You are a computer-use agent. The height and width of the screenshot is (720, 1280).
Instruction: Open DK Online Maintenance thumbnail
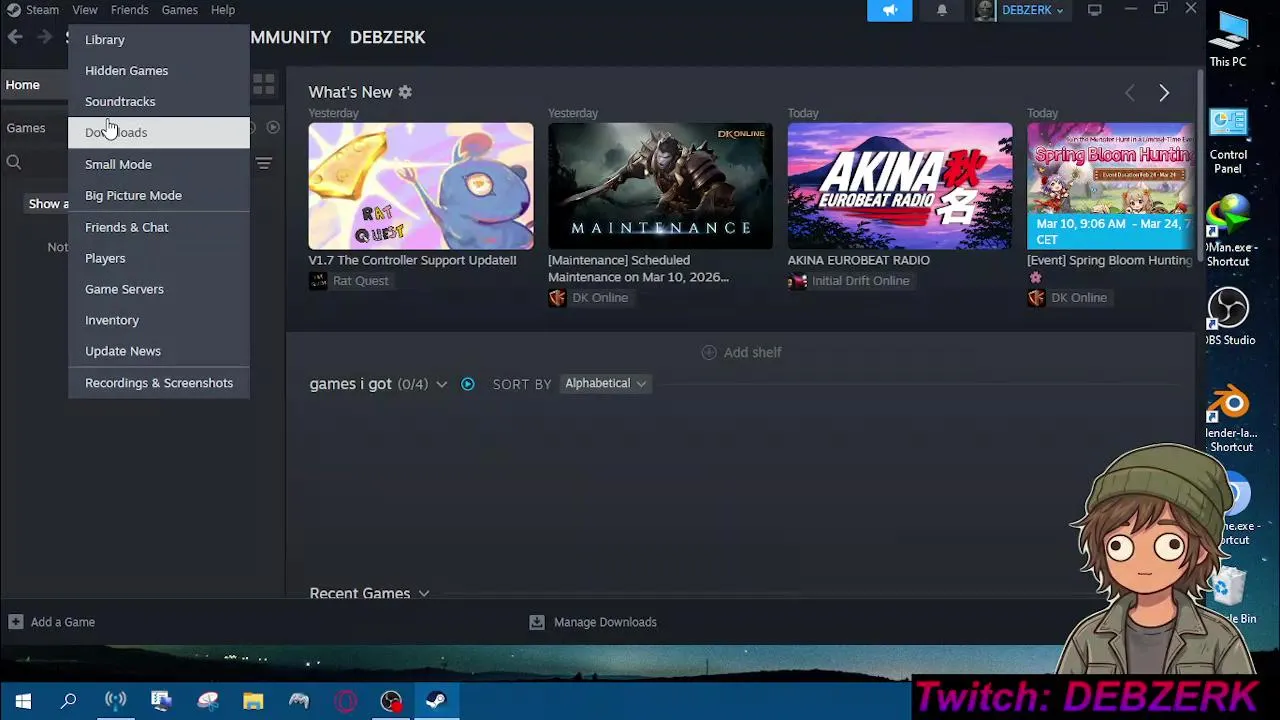click(x=660, y=186)
